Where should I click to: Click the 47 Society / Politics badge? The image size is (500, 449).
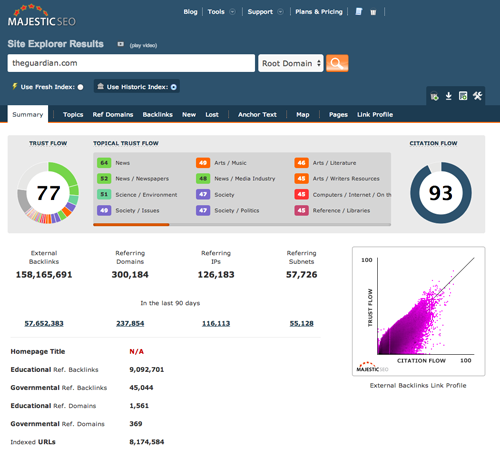click(203, 210)
